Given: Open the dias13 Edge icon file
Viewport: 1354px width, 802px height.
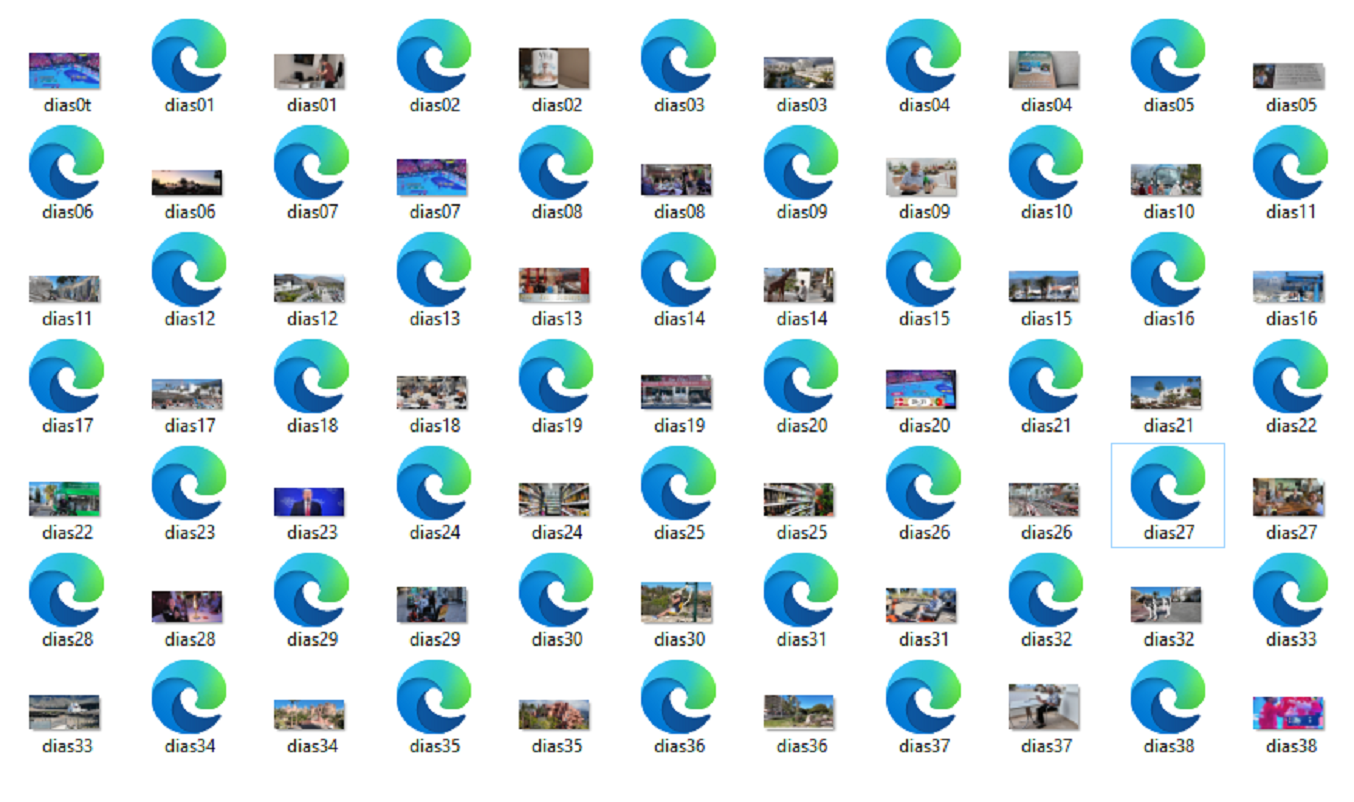Looking at the screenshot, I should (x=434, y=271).
